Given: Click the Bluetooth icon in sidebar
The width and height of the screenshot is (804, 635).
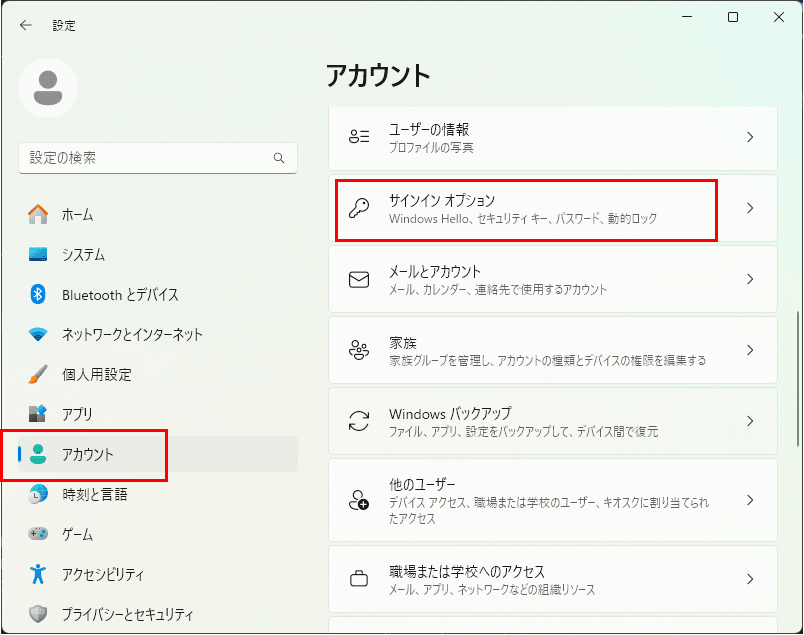Looking at the screenshot, I should tap(38, 294).
